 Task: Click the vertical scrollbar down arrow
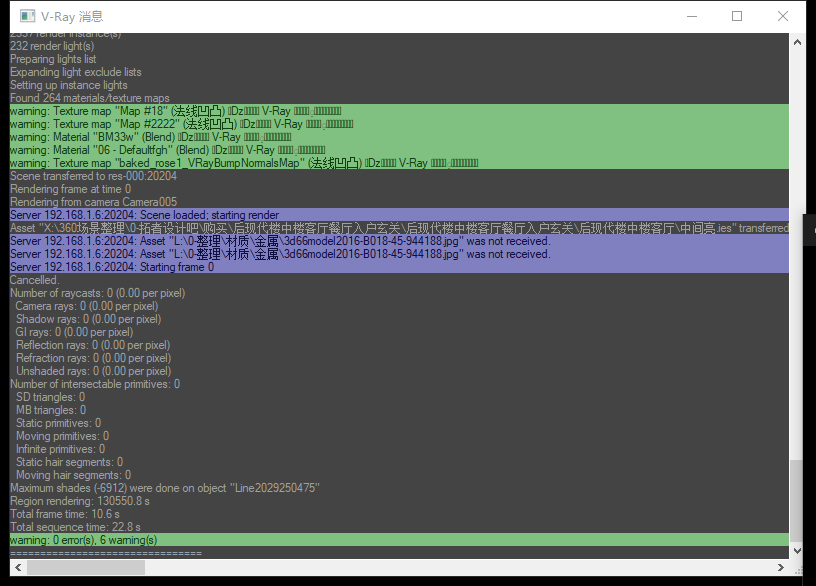(796, 550)
